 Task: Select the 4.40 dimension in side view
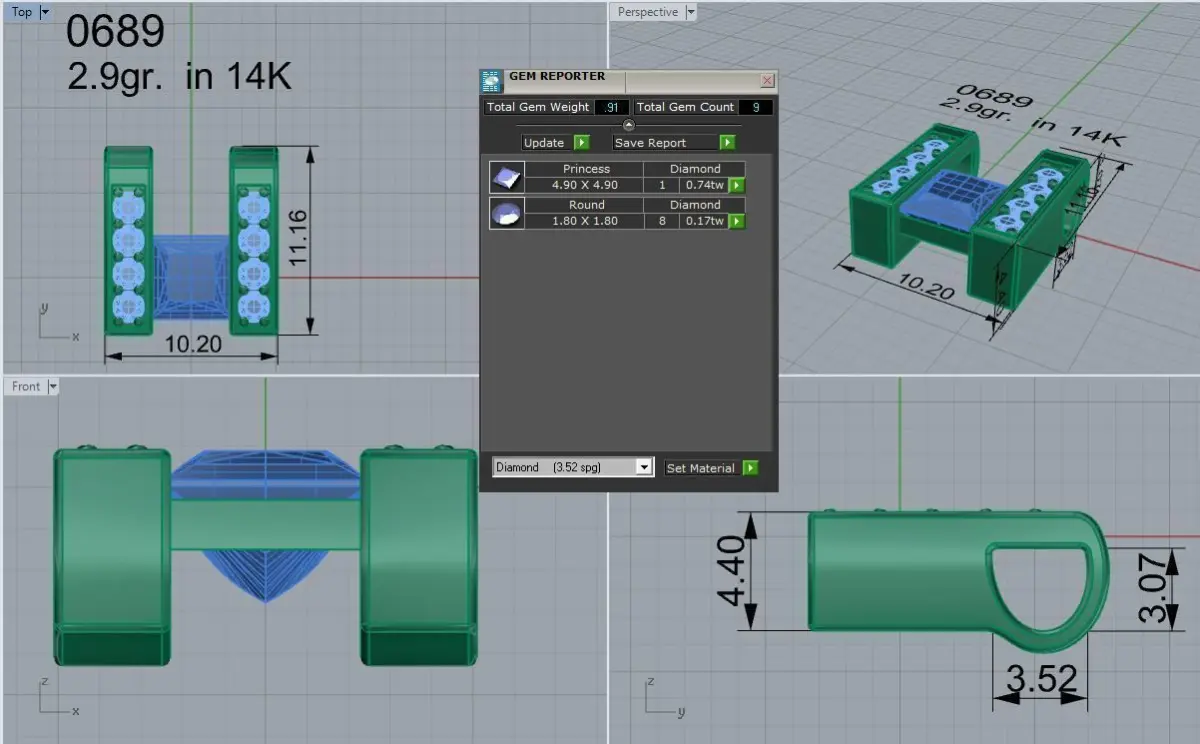coord(731,570)
